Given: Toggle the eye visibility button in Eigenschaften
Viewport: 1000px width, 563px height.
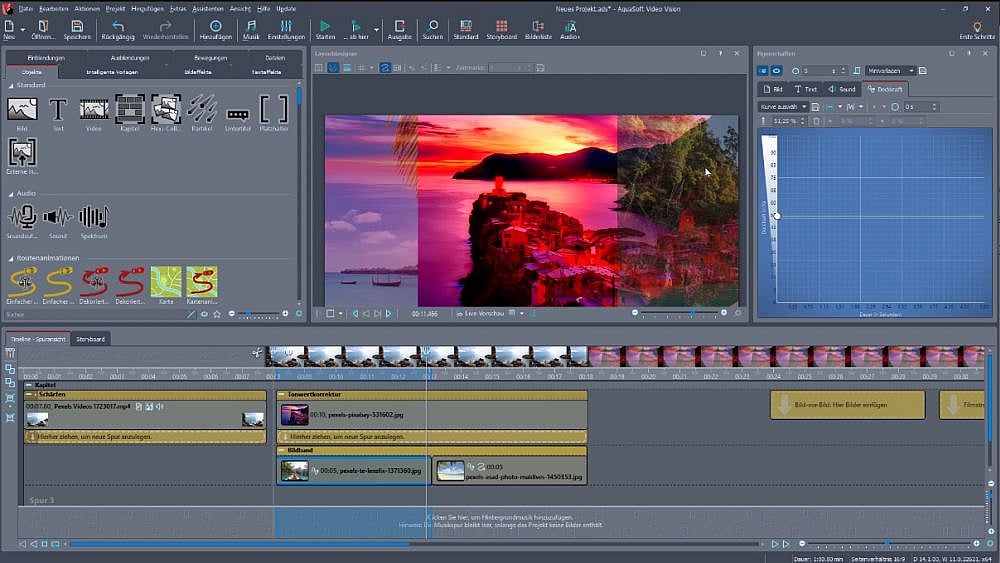Looking at the screenshot, I should pyautogui.click(x=776, y=71).
